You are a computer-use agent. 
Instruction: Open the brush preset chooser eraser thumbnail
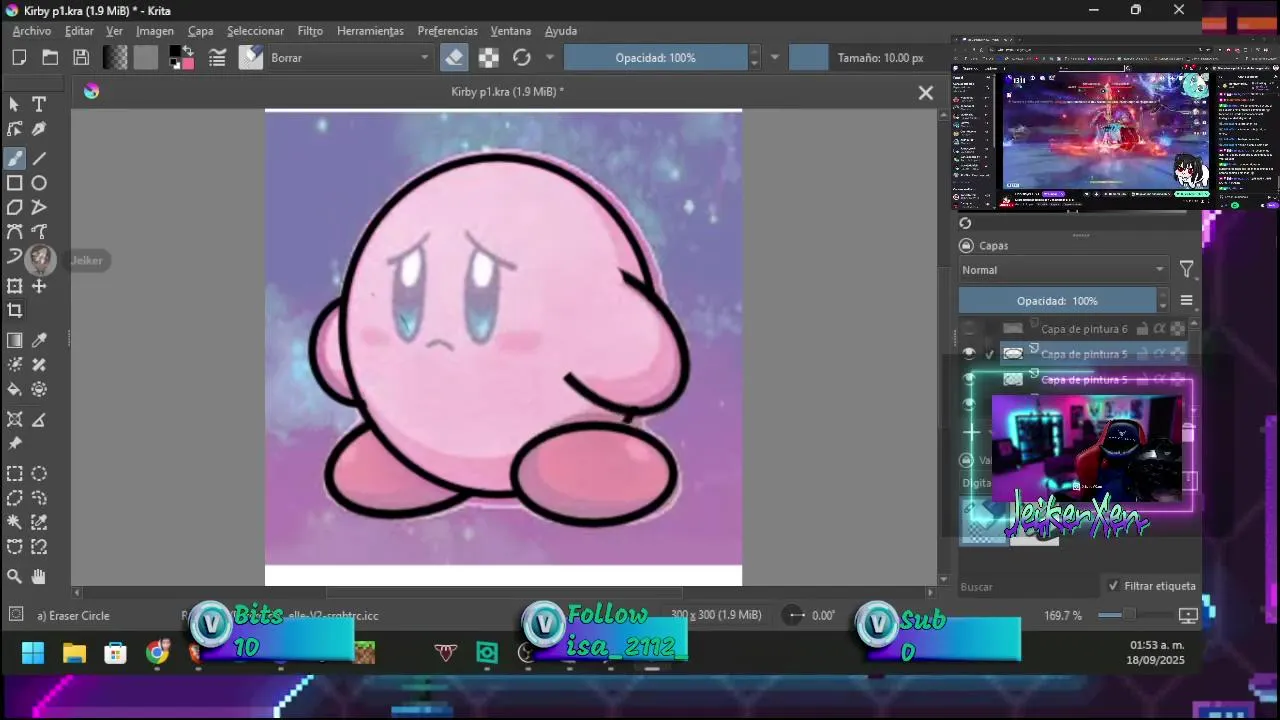[x=250, y=58]
